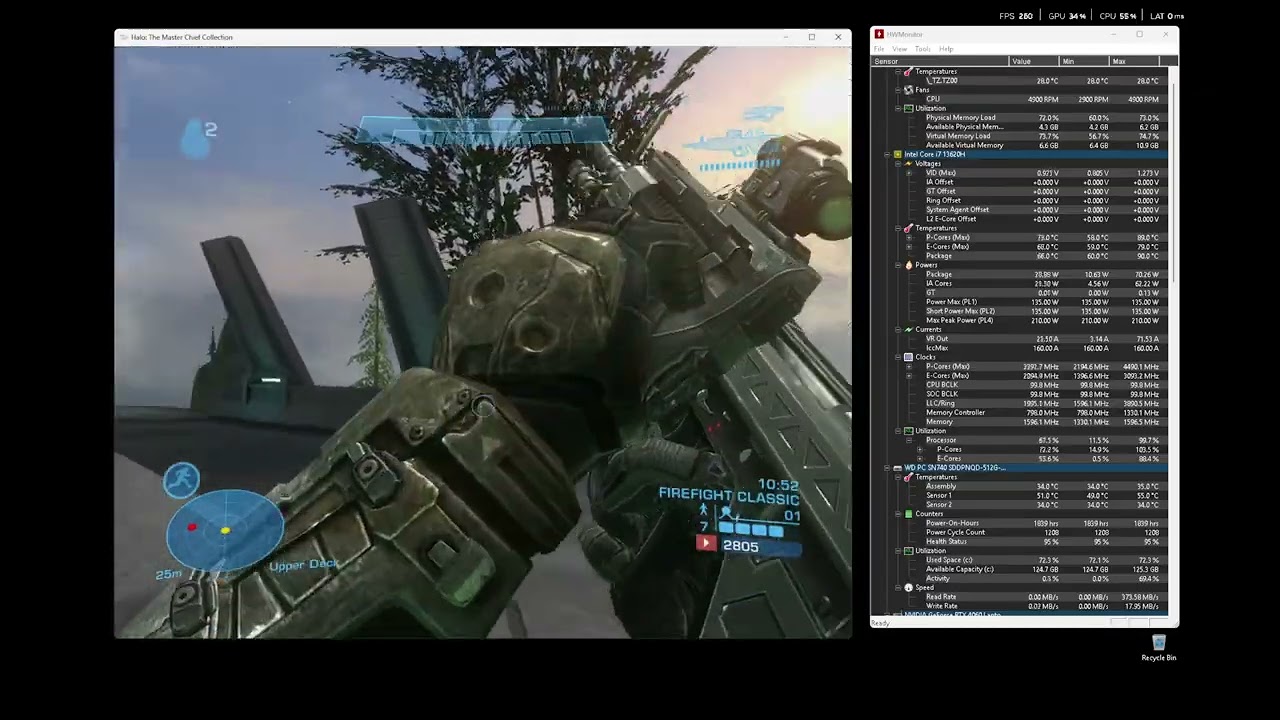The image size is (1280, 720).
Task: Click thermometer icon of Temperatures above \_TZ.TZ00
Action: click(x=908, y=71)
